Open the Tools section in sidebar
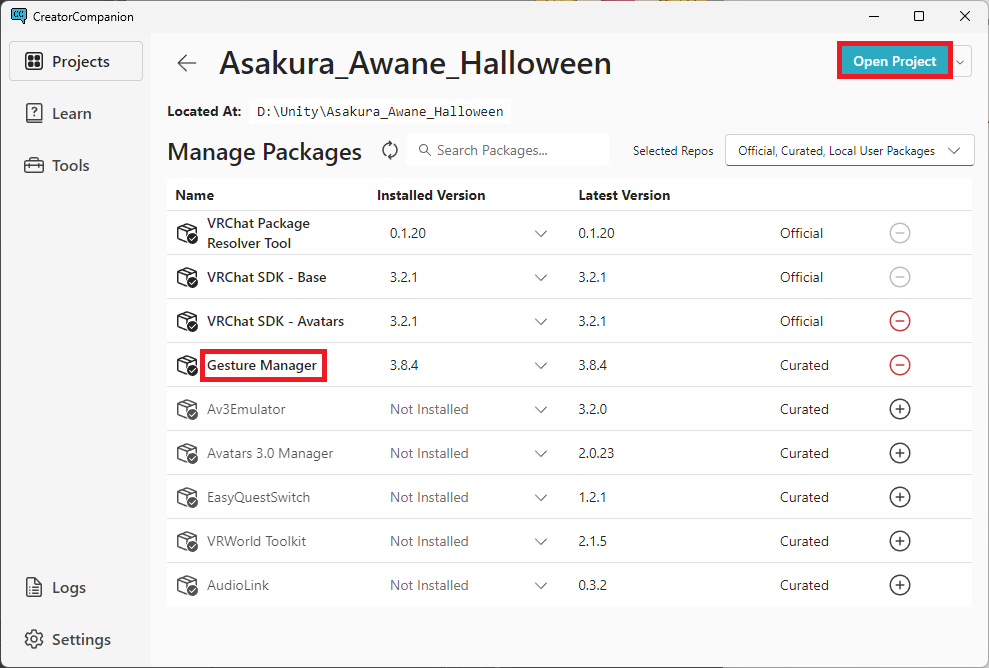This screenshot has width=989, height=668. tap(71, 165)
